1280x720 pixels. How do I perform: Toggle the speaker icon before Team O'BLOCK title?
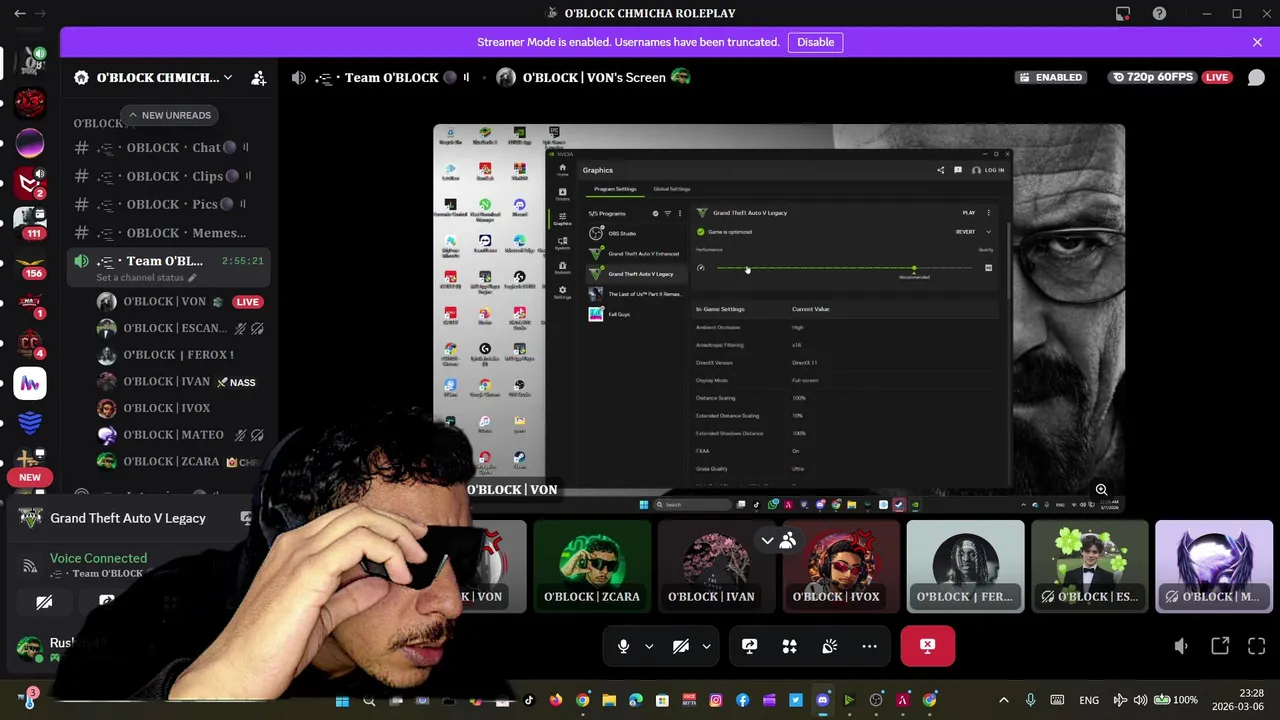click(x=298, y=77)
